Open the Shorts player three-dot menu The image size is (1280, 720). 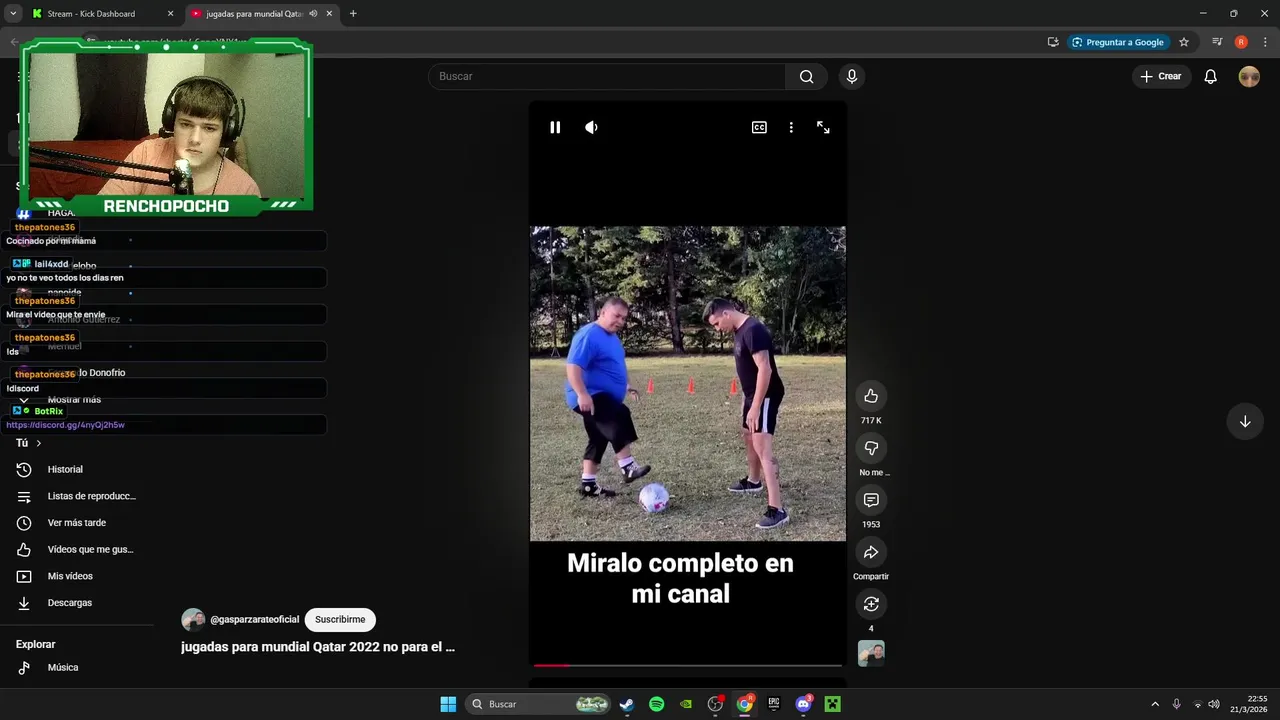[791, 127]
